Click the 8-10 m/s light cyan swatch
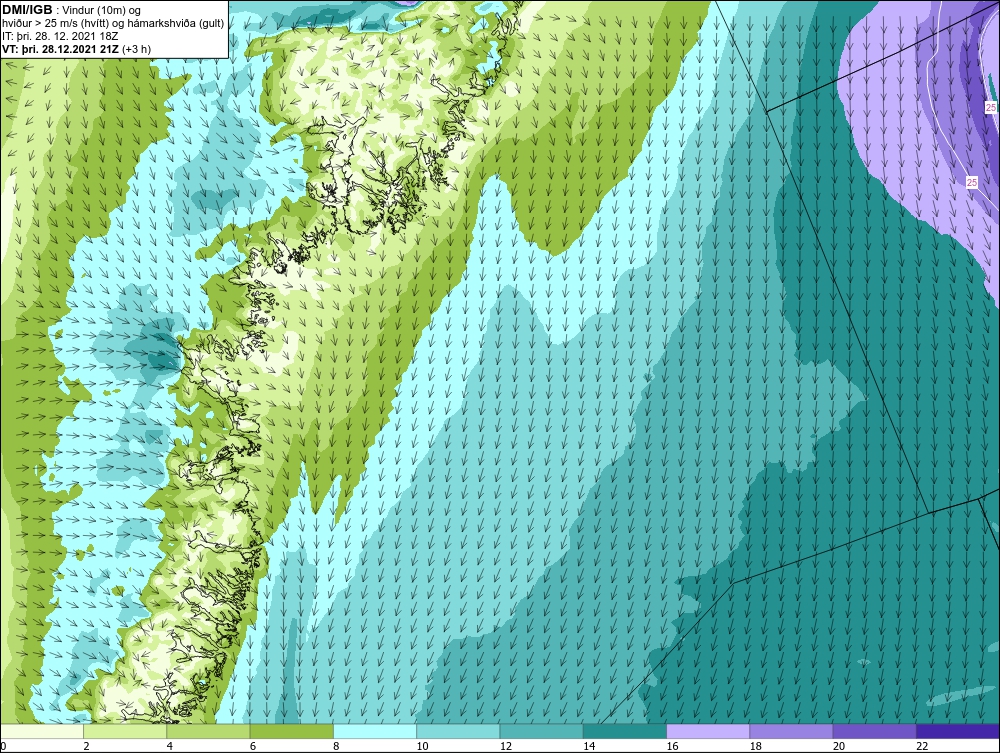Viewport: 1000px width, 753px height. (x=375, y=731)
